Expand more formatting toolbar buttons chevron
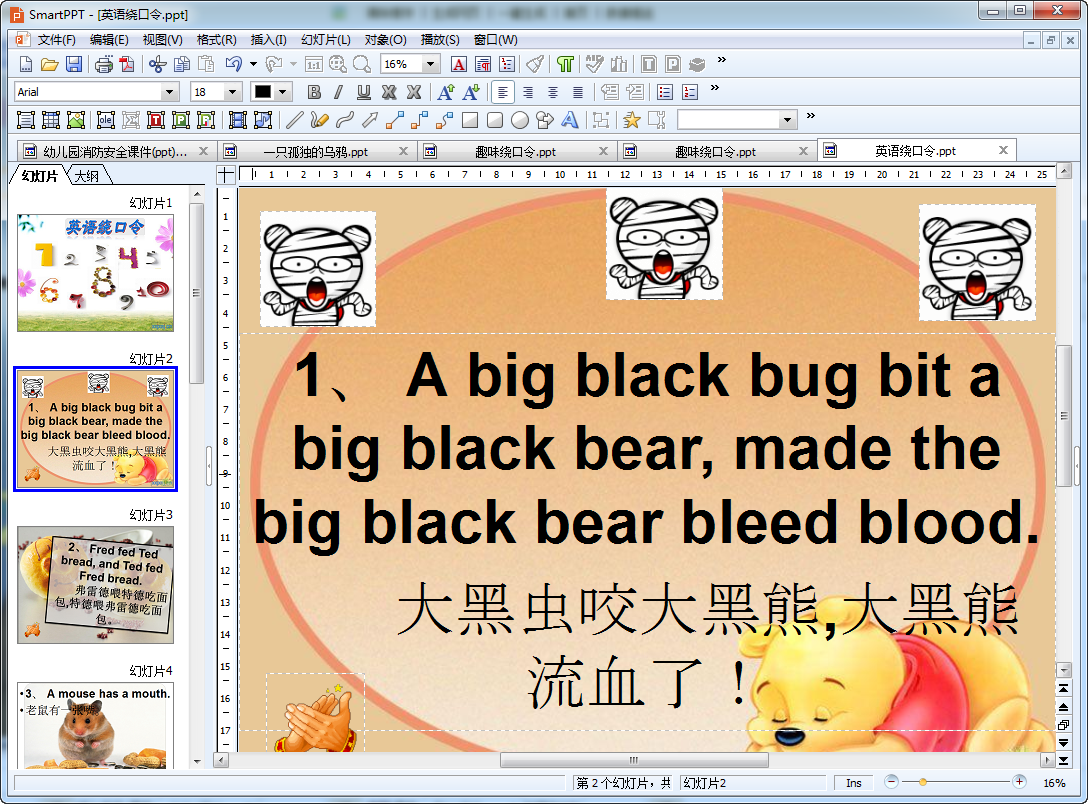This screenshot has width=1088, height=804. (715, 88)
